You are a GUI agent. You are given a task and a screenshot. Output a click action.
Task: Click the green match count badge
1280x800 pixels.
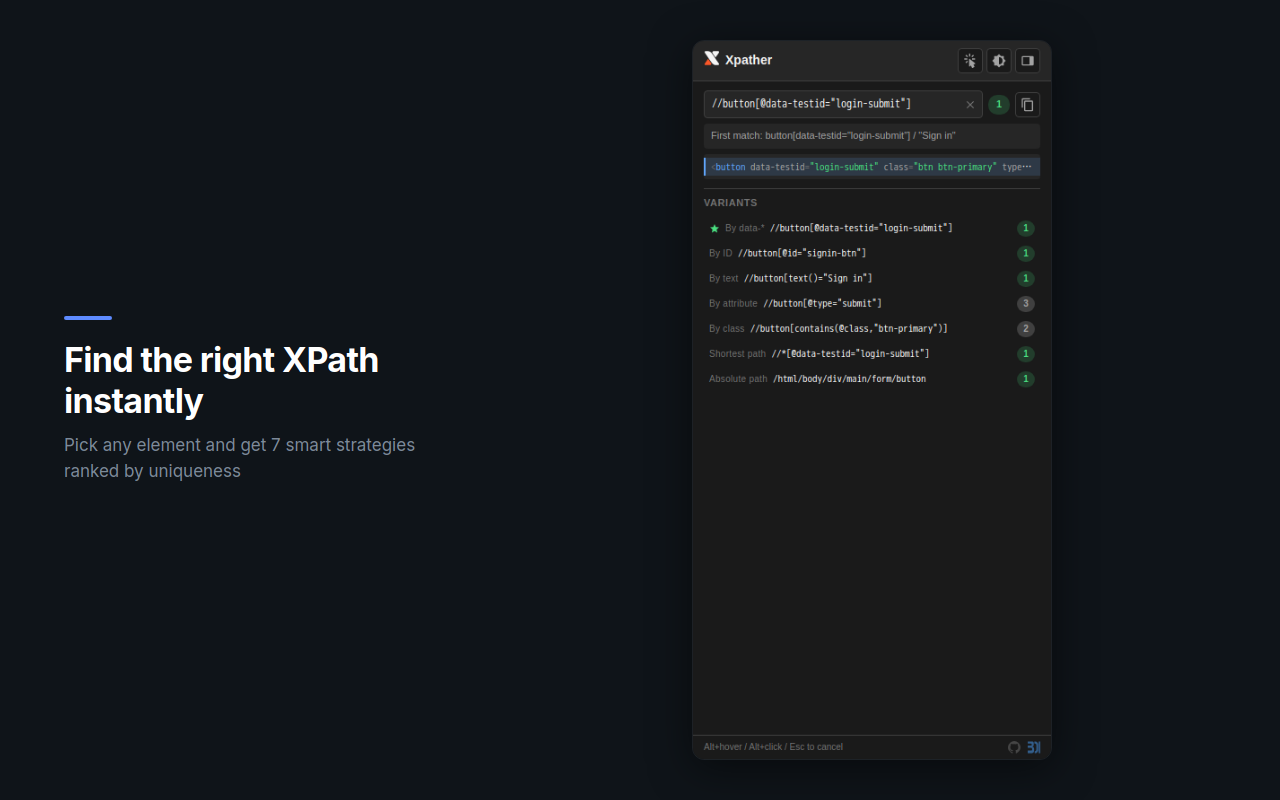(998, 104)
